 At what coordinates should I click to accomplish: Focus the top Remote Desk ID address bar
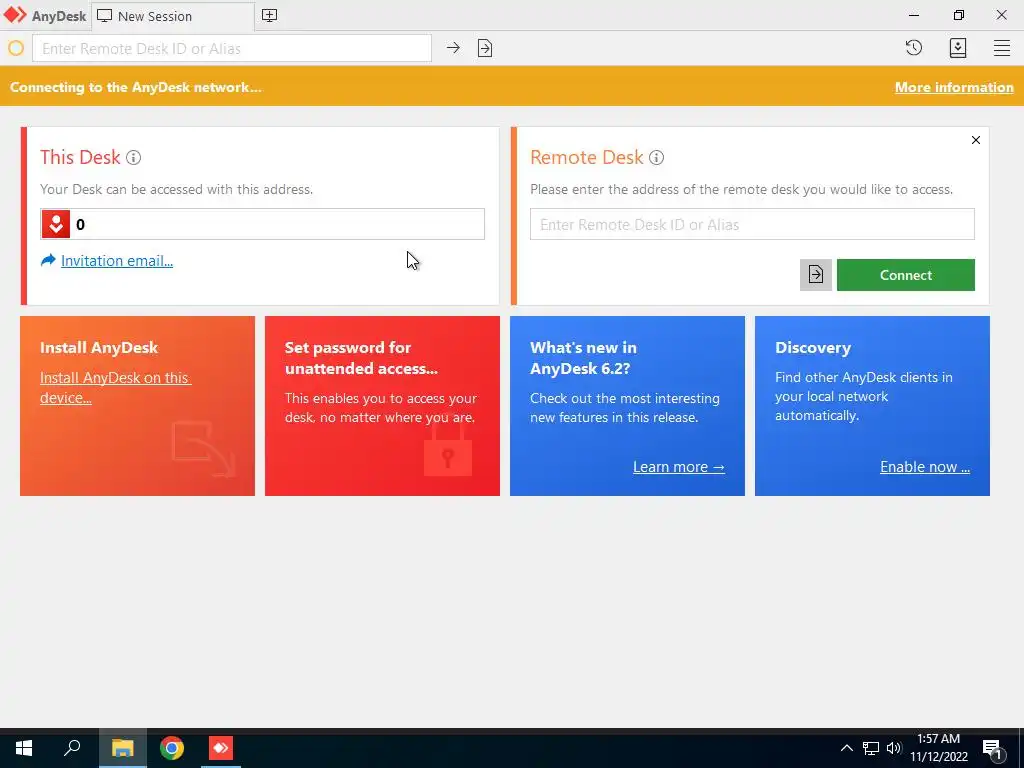[232, 48]
